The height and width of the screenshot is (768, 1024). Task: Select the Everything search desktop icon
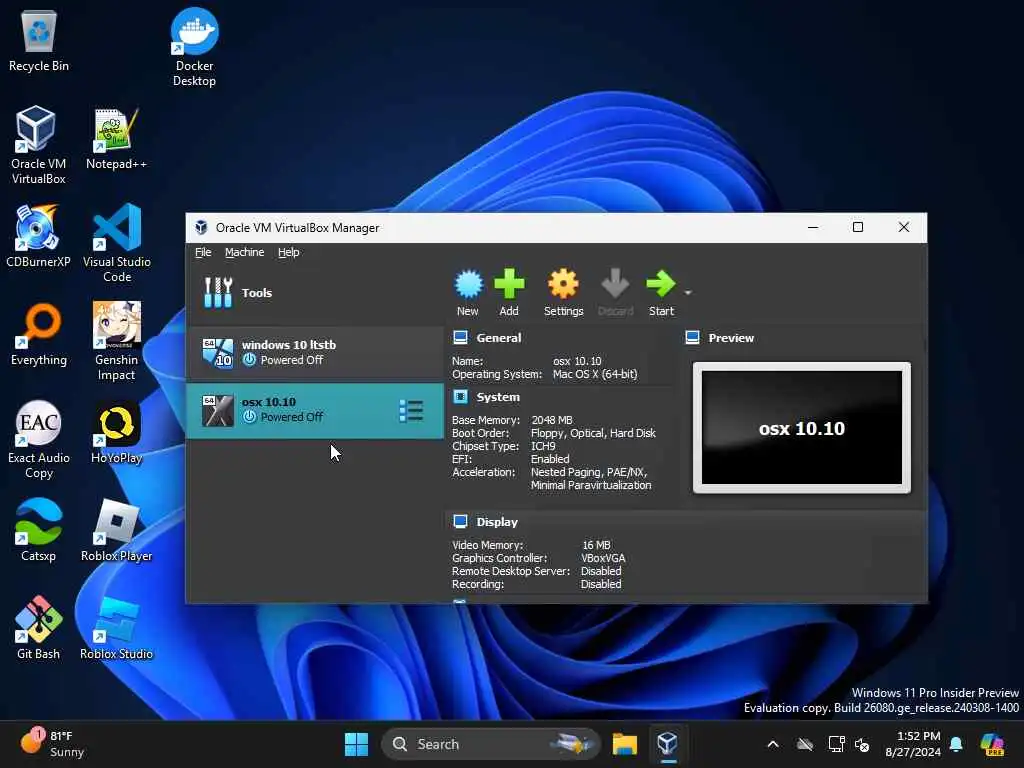(x=39, y=334)
